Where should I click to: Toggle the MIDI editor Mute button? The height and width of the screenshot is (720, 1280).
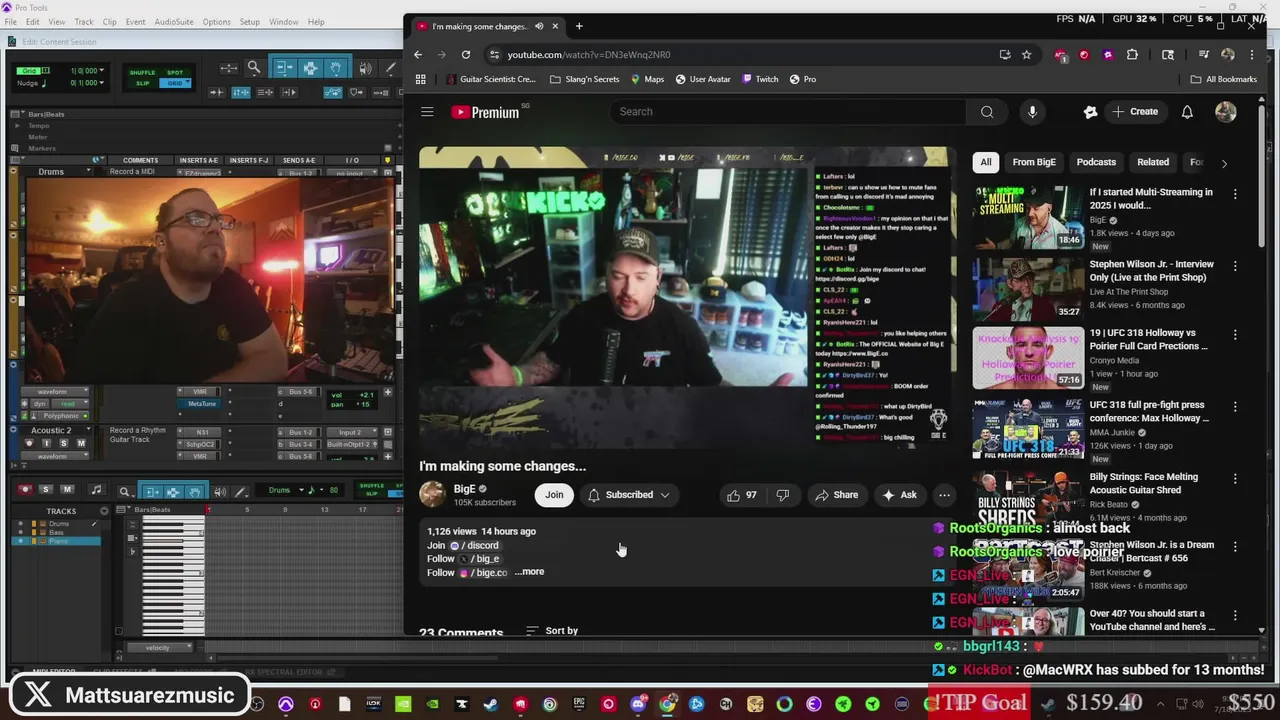[67, 489]
